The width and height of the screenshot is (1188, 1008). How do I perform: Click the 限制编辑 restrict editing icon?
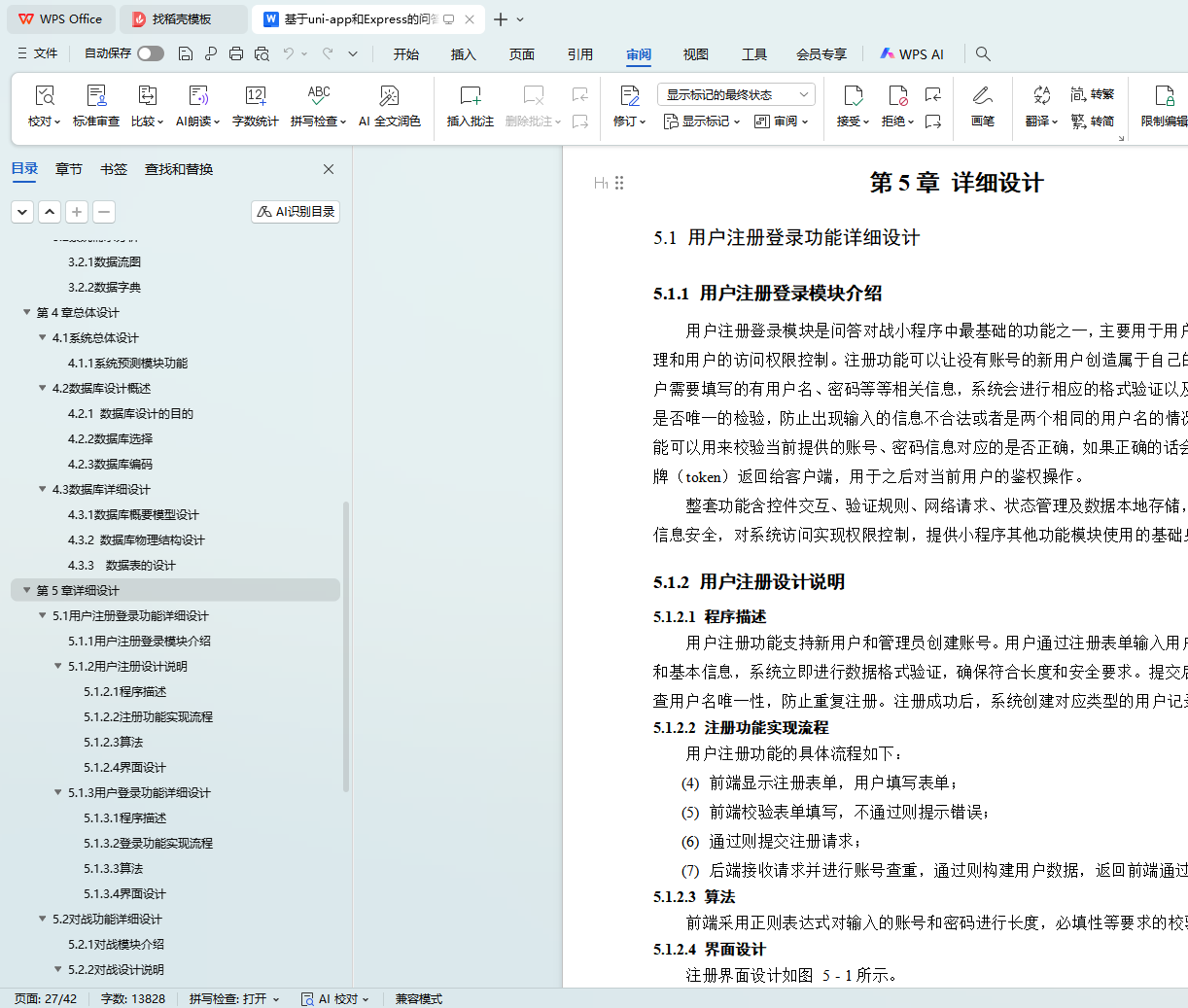(x=1164, y=96)
